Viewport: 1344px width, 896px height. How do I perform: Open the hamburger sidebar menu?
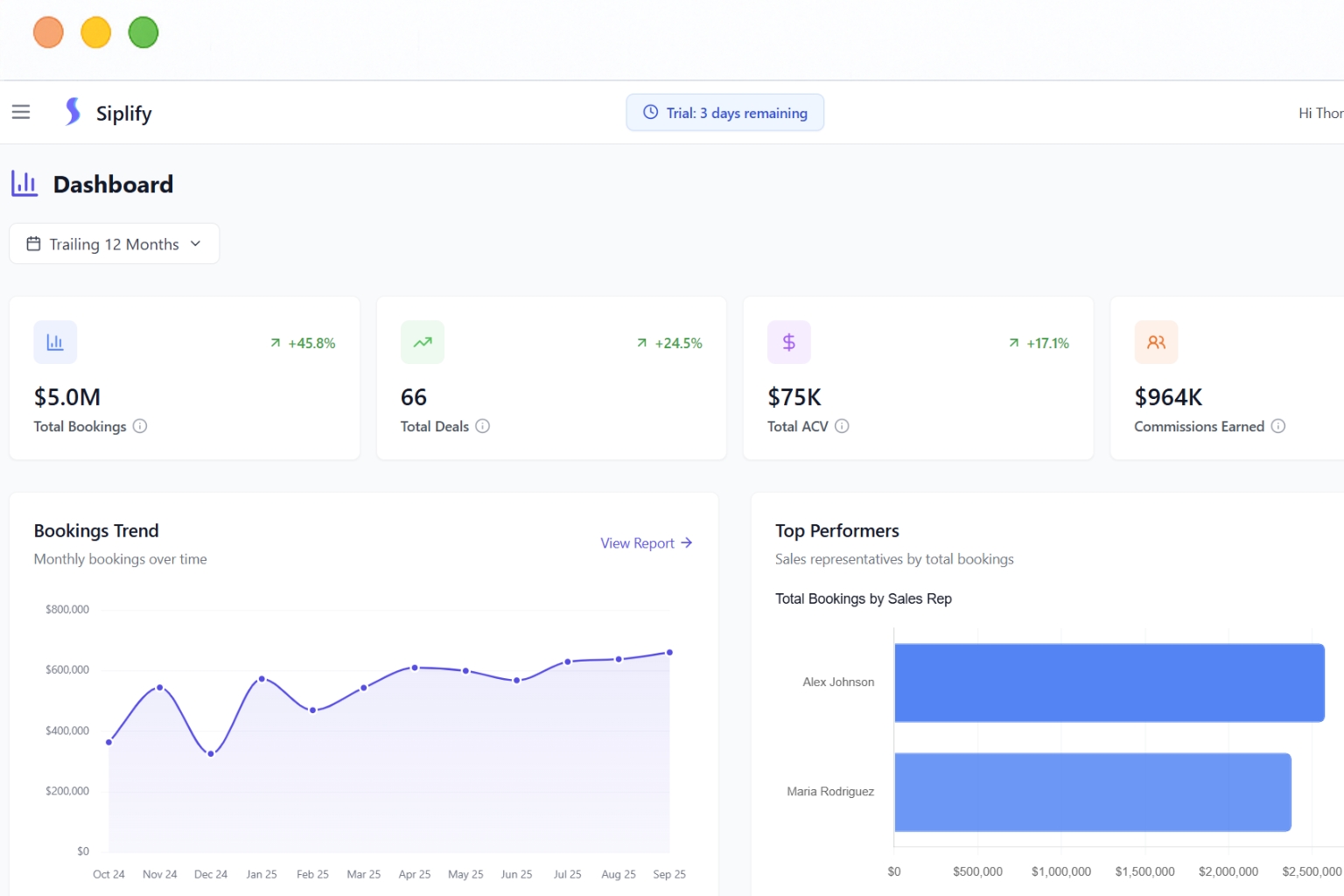[x=21, y=112]
